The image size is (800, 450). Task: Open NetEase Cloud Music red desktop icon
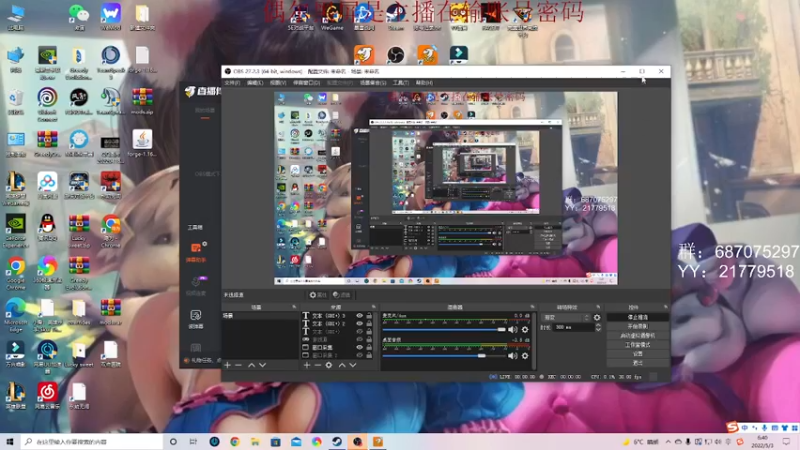[47, 396]
